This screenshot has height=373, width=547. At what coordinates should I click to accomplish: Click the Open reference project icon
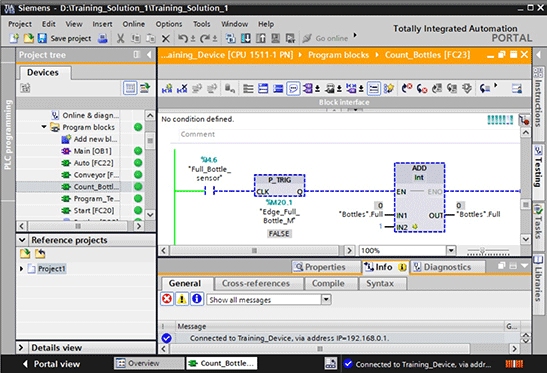[25, 253]
